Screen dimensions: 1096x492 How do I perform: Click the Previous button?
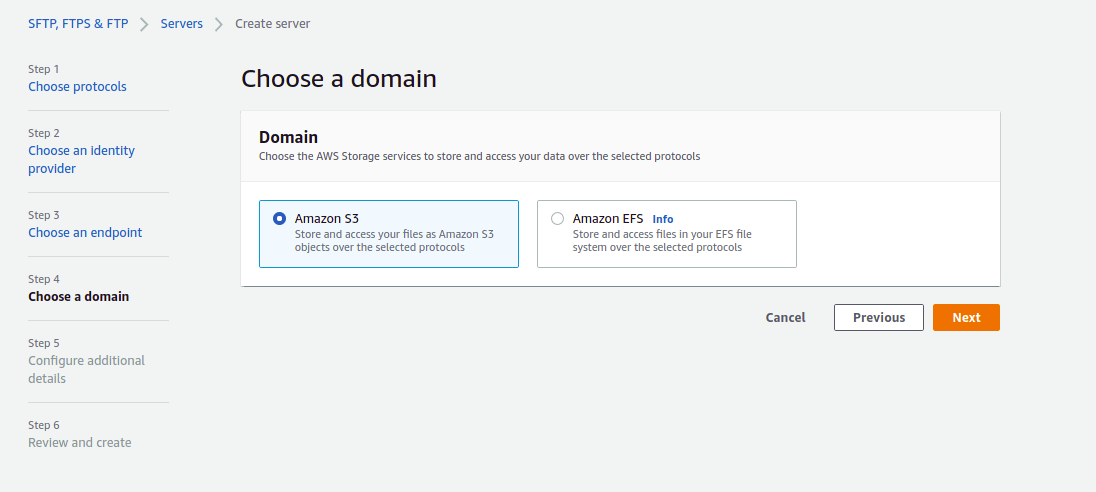pyautogui.click(x=879, y=317)
